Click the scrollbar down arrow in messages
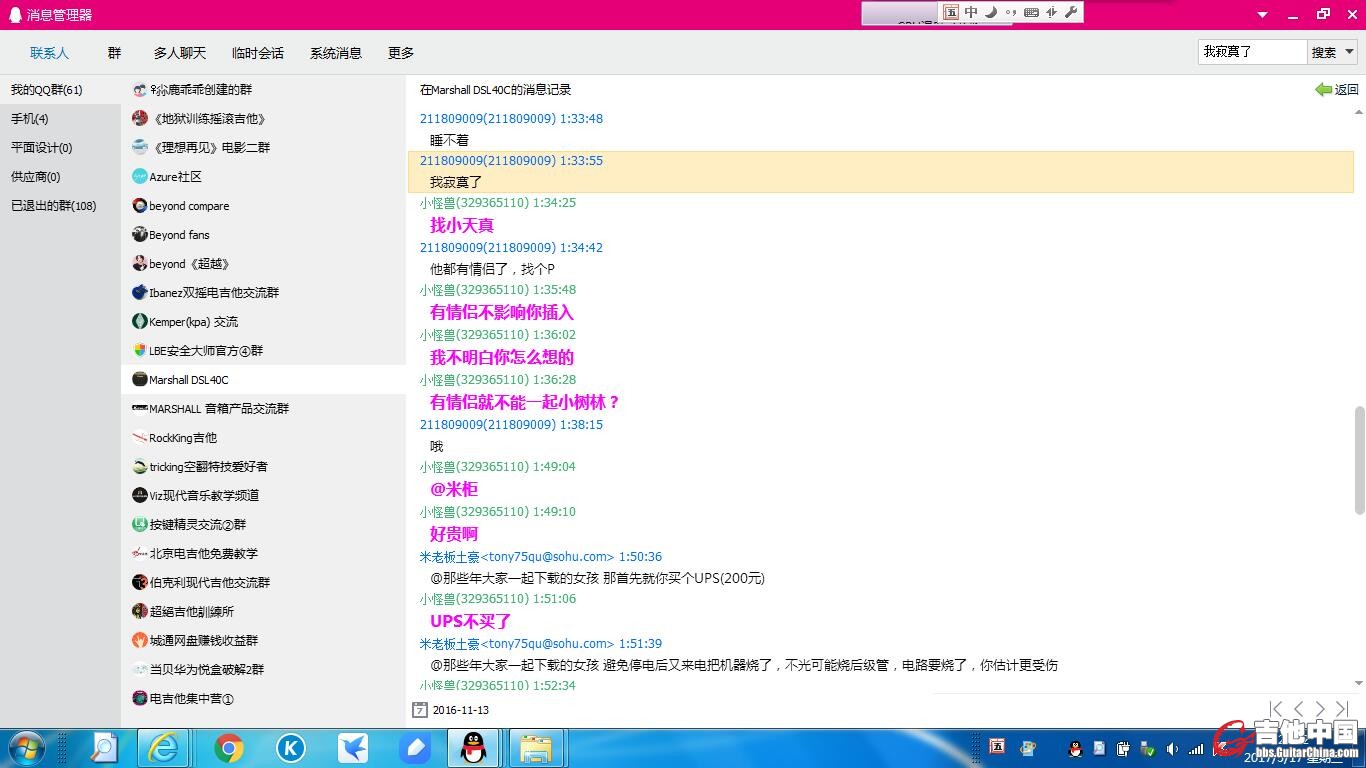 pos(1359,684)
